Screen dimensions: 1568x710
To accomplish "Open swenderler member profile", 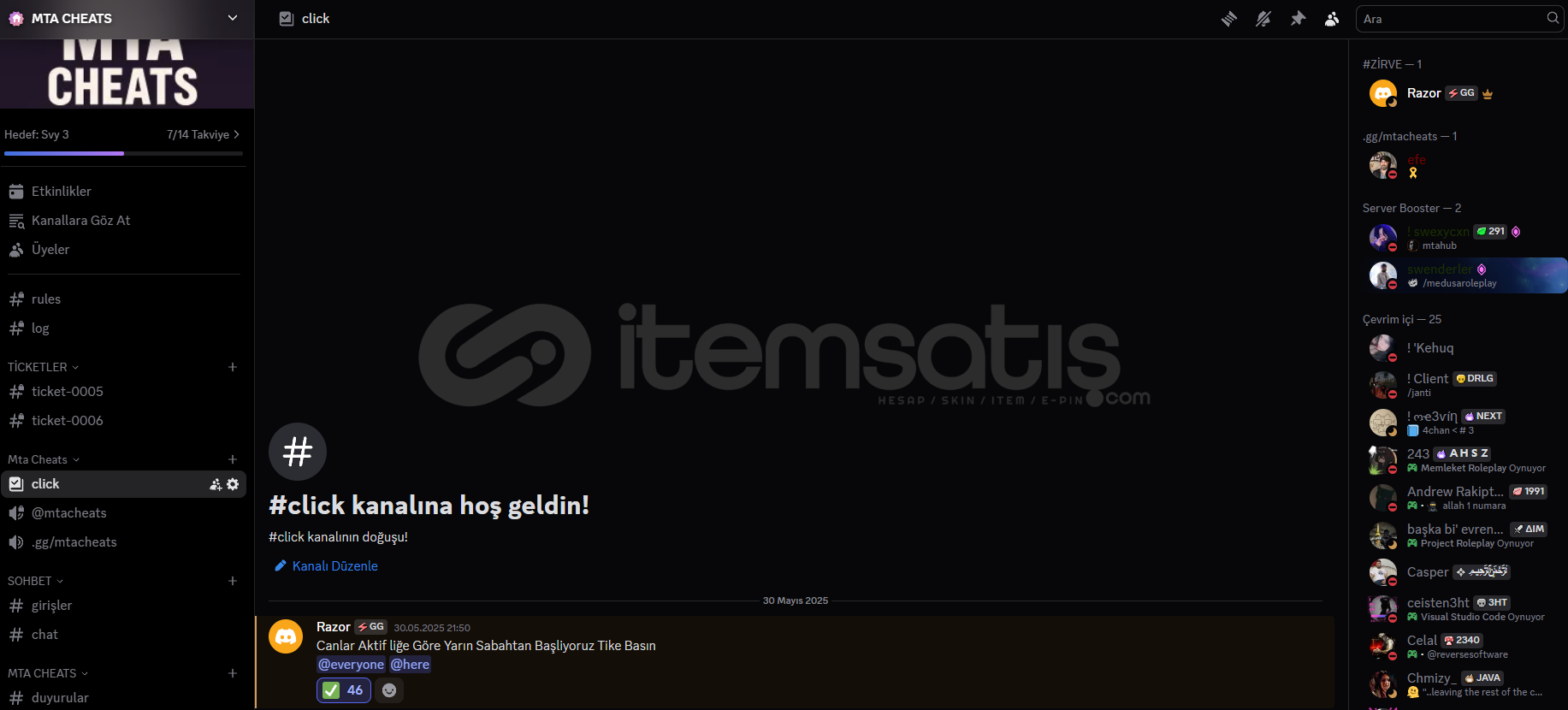I will tap(1464, 275).
